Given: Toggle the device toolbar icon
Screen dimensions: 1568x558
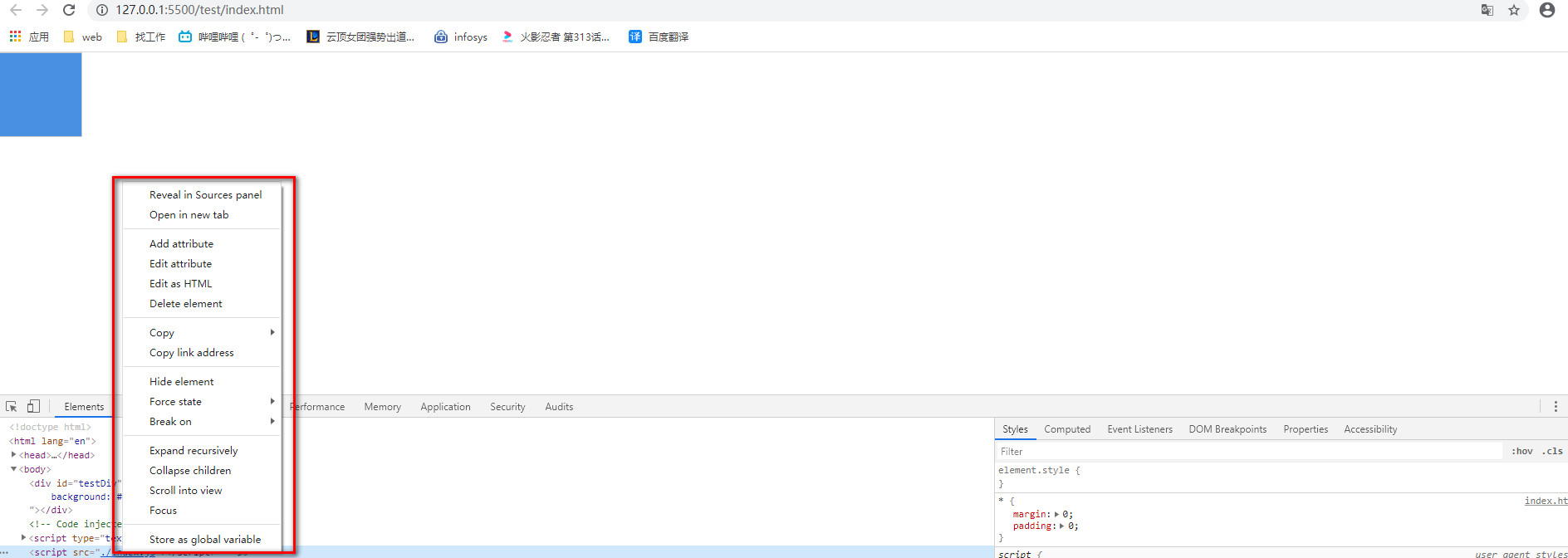Looking at the screenshot, I should pyautogui.click(x=33, y=406).
